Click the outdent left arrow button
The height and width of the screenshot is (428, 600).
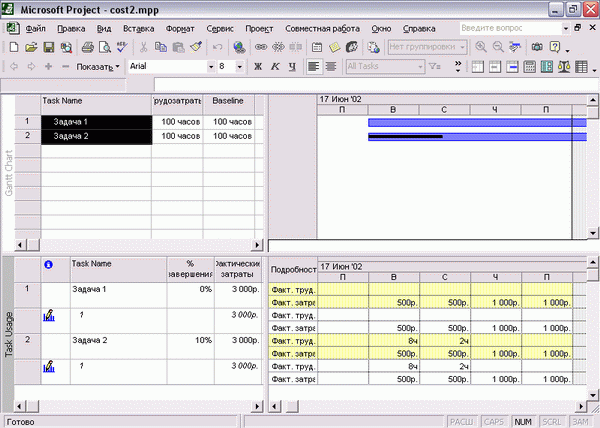pos(14,67)
